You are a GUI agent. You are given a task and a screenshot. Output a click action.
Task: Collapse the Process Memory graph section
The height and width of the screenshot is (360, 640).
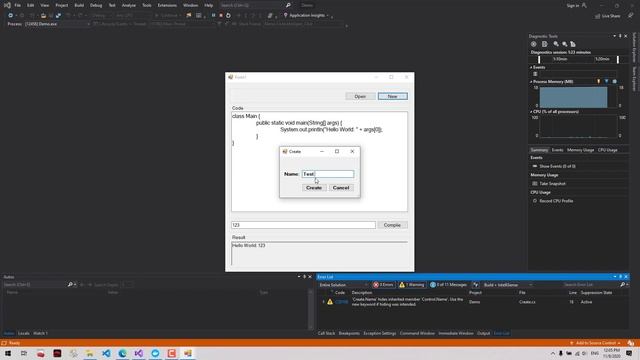[x=531, y=82]
